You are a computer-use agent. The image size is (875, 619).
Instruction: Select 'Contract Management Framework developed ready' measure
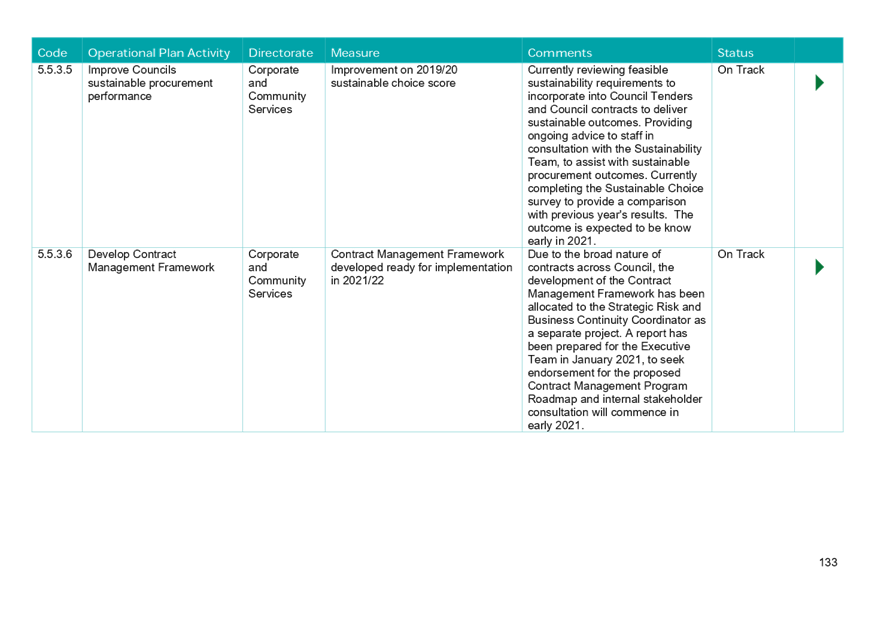[x=421, y=267]
